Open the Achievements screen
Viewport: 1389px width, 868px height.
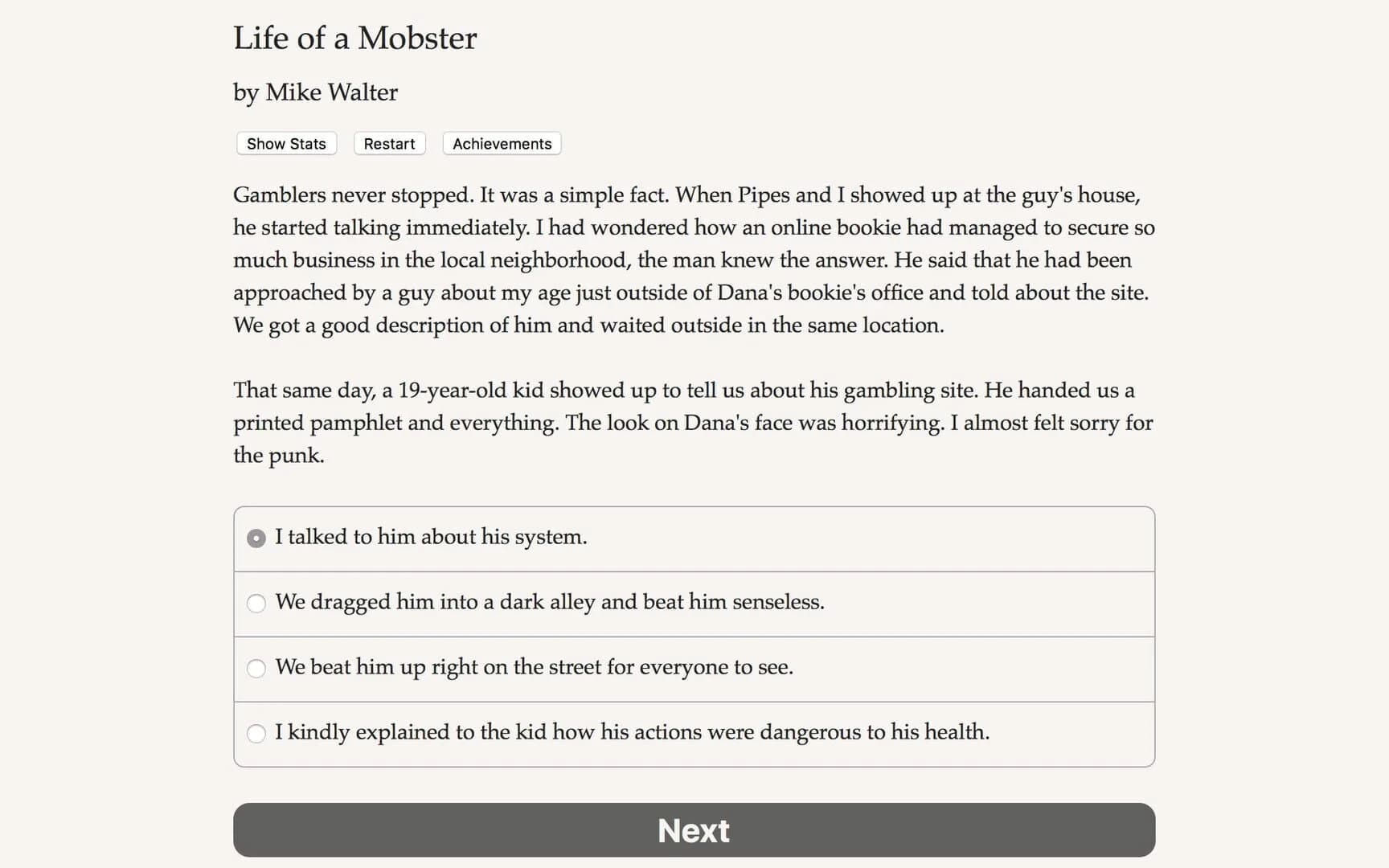501,143
